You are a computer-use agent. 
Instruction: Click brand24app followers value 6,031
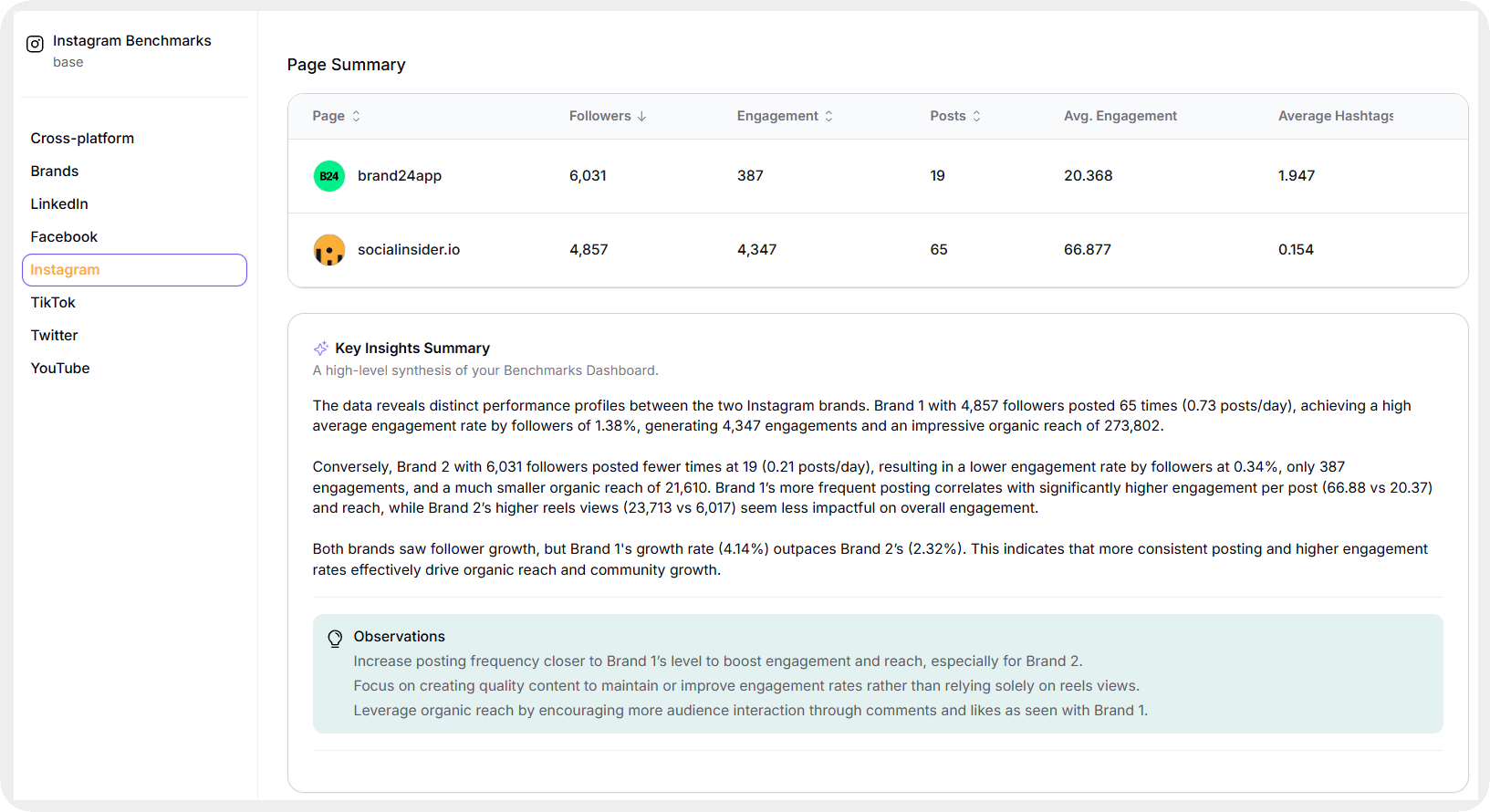pyautogui.click(x=588, y=176)
